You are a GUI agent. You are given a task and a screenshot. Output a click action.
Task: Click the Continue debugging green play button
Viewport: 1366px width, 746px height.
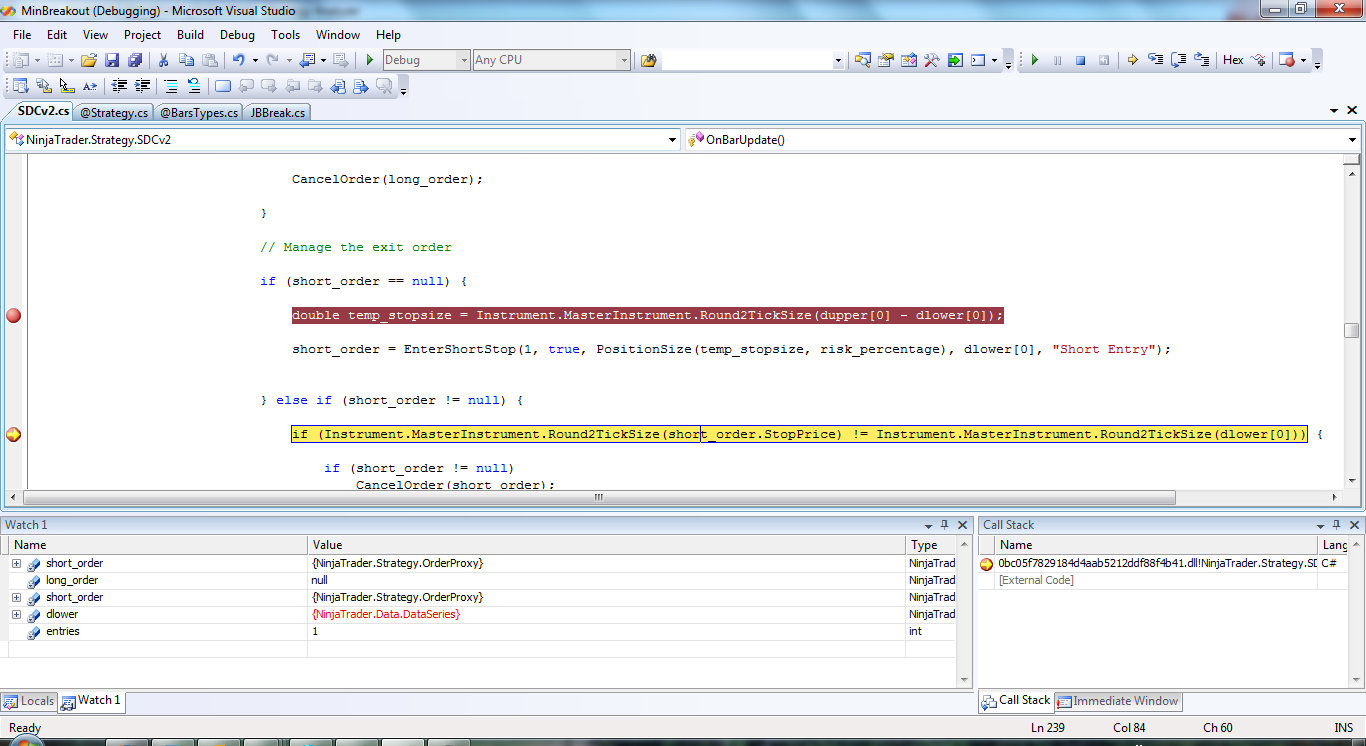[x=1035, y=60]
